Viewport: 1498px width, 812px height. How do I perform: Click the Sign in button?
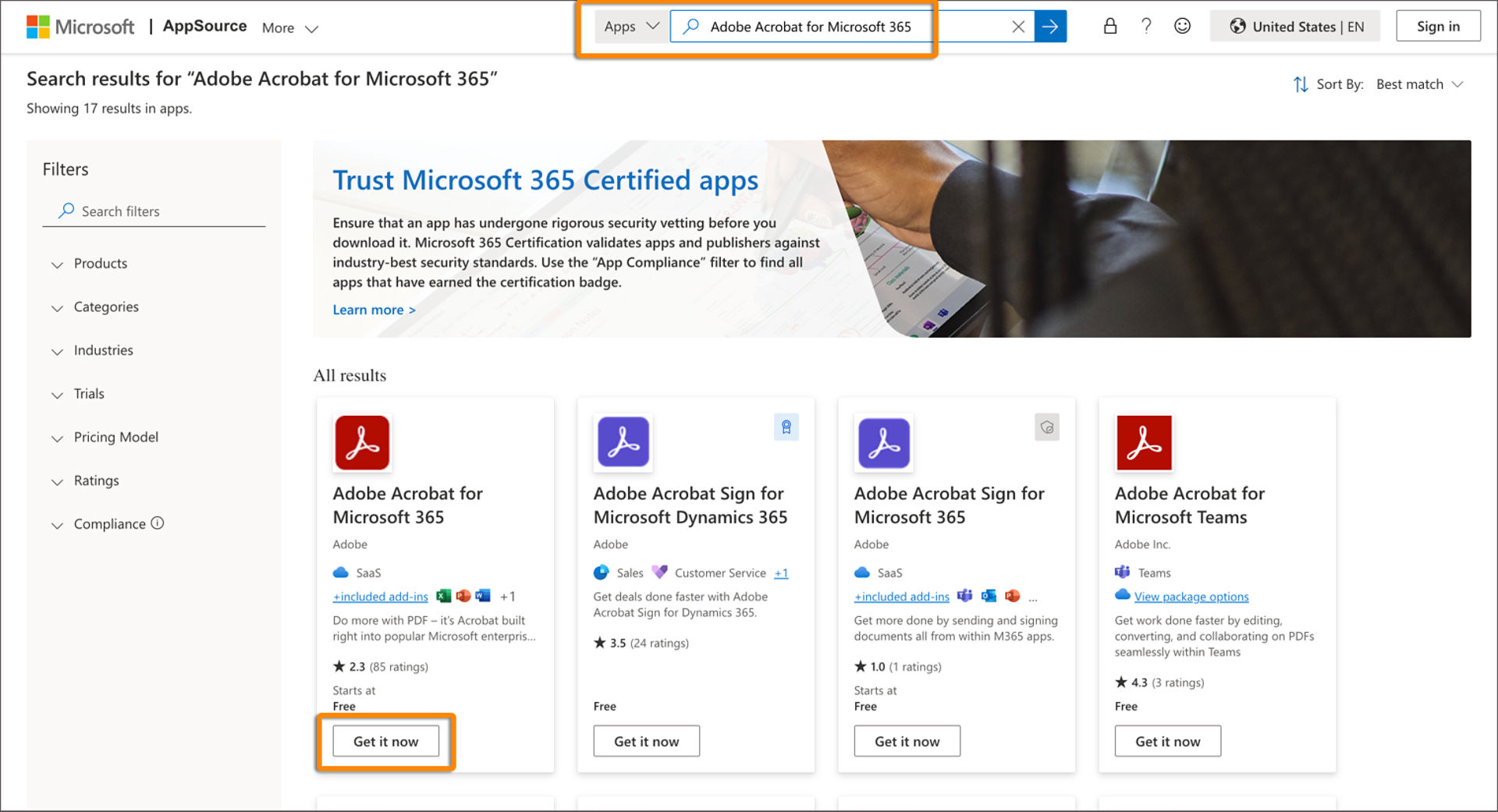pos(1438,27)
